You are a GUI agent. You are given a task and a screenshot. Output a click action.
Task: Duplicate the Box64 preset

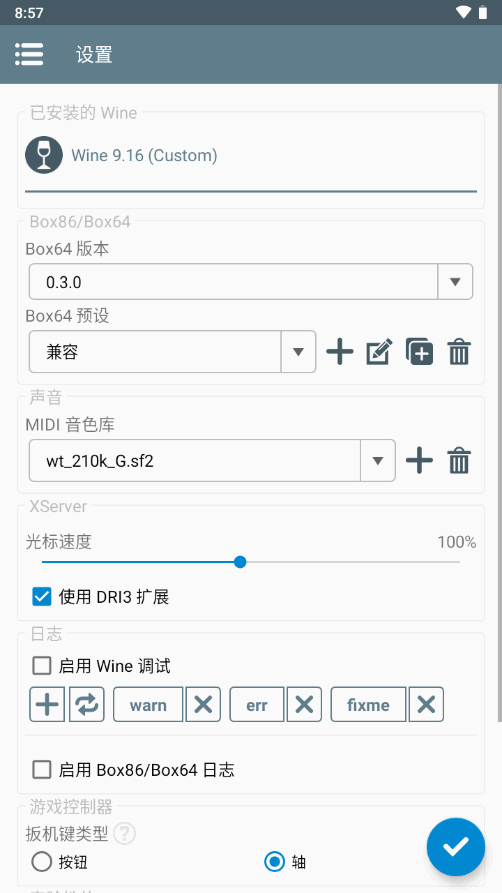(419, 351)
